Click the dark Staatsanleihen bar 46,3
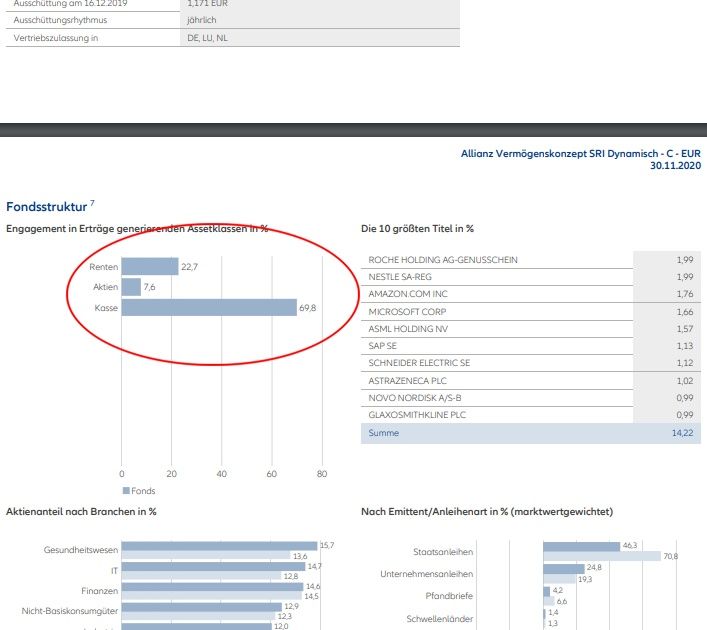This screenshot has width=707, height=630. point(582,547)
